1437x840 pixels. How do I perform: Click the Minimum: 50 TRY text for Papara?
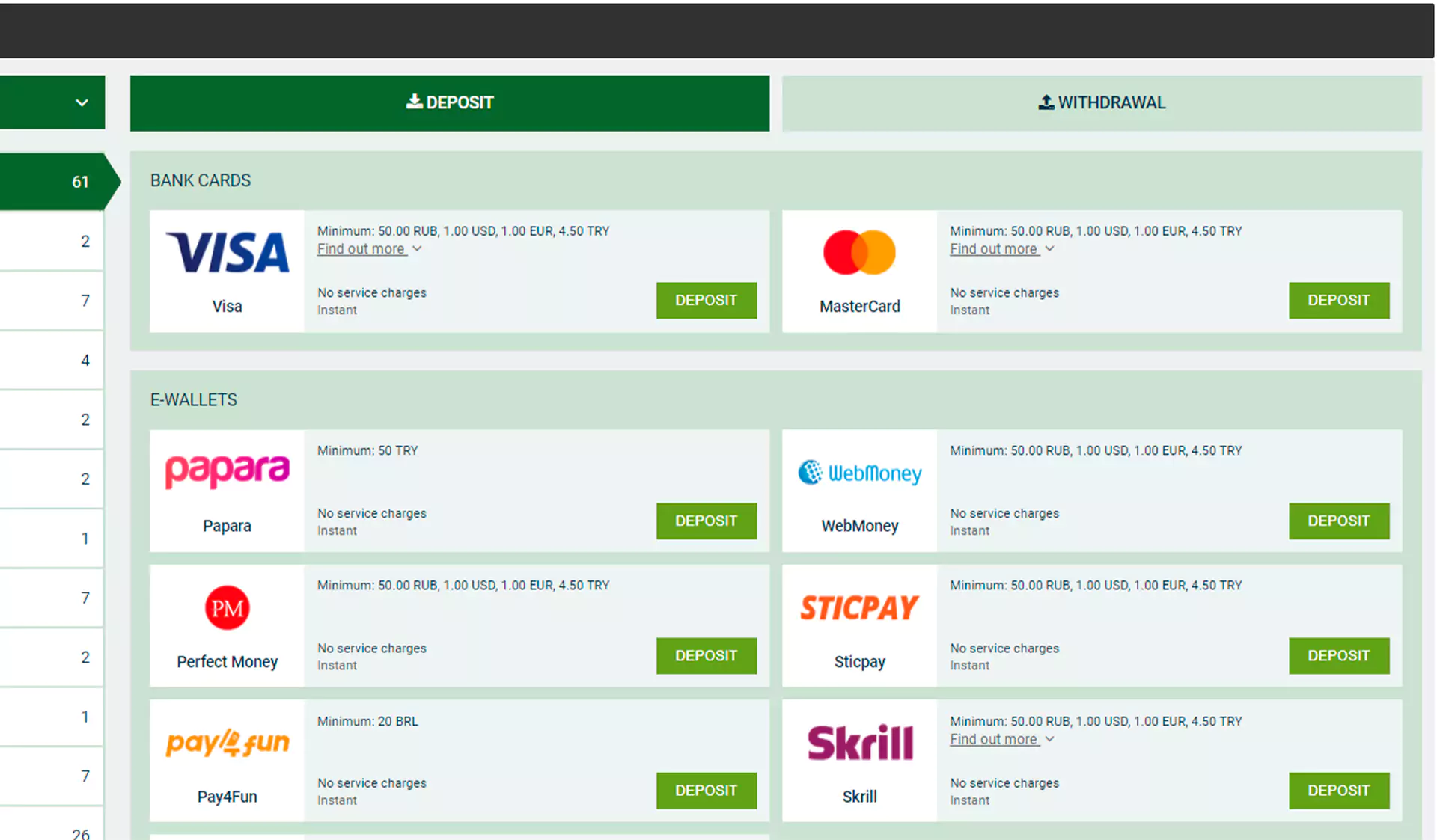pyautogui.click(x=367, y=450)
